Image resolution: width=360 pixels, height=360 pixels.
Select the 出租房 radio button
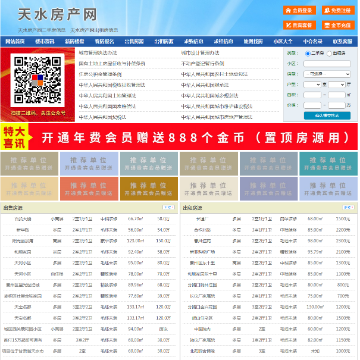pos(329,53)
